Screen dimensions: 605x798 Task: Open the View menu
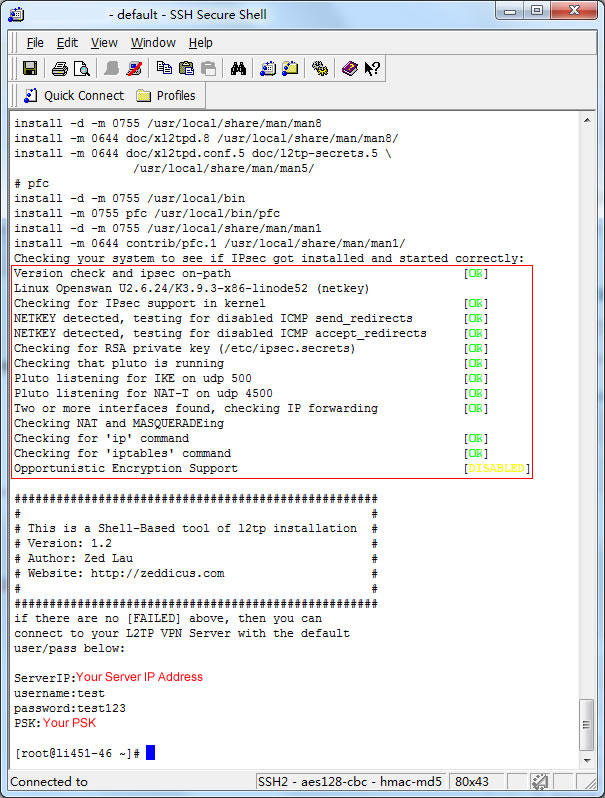pyautogui.click(x=104, y=43)
